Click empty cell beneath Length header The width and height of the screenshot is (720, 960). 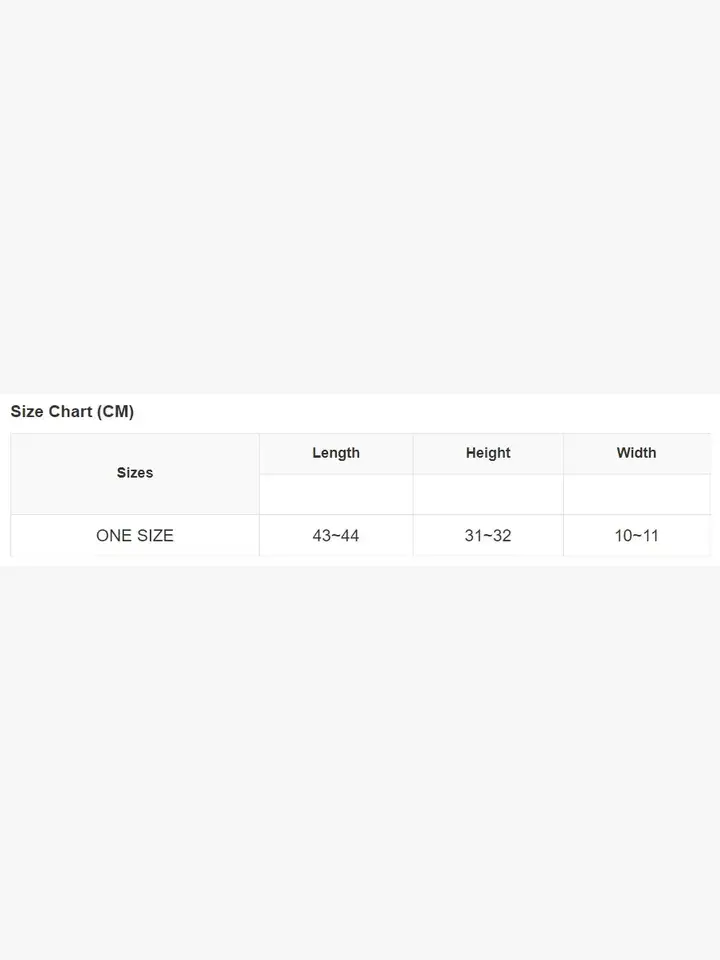(336, 495)
